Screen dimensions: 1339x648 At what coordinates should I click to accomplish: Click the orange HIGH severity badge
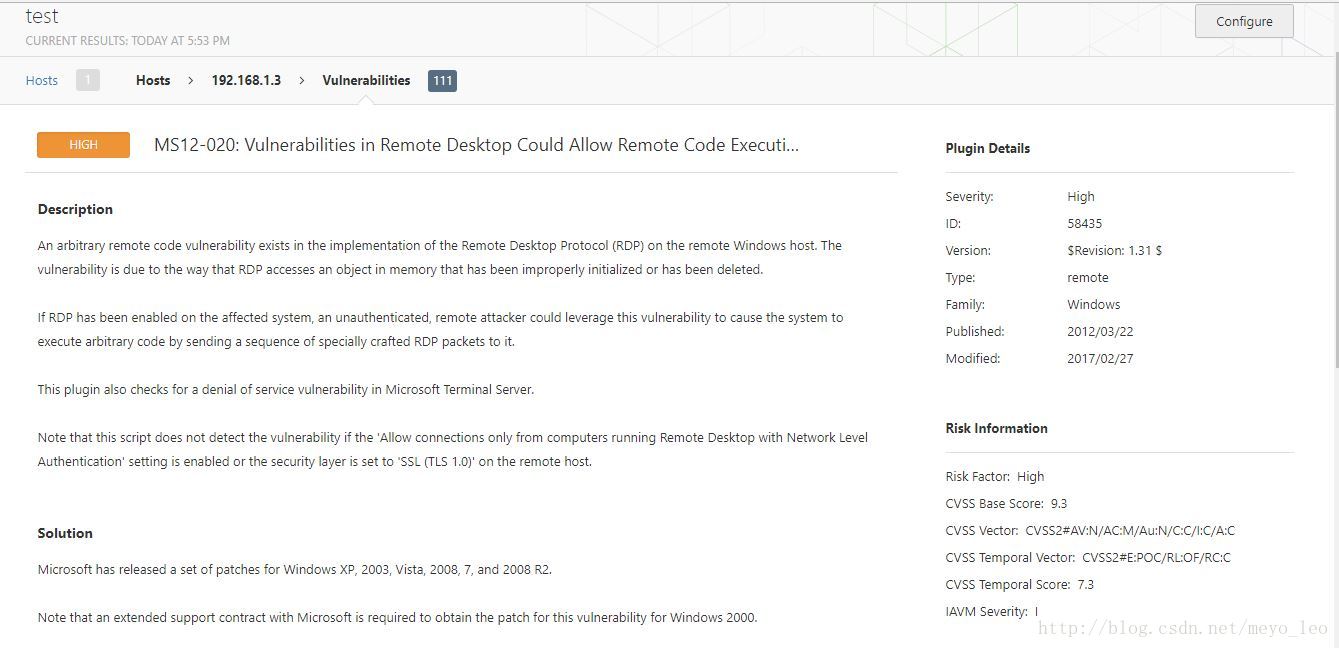click(x=84, y=145)
